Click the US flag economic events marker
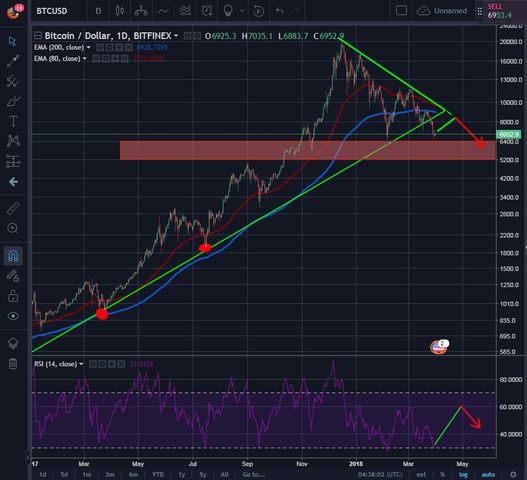The image size is (527, 480). coord(438,347)
